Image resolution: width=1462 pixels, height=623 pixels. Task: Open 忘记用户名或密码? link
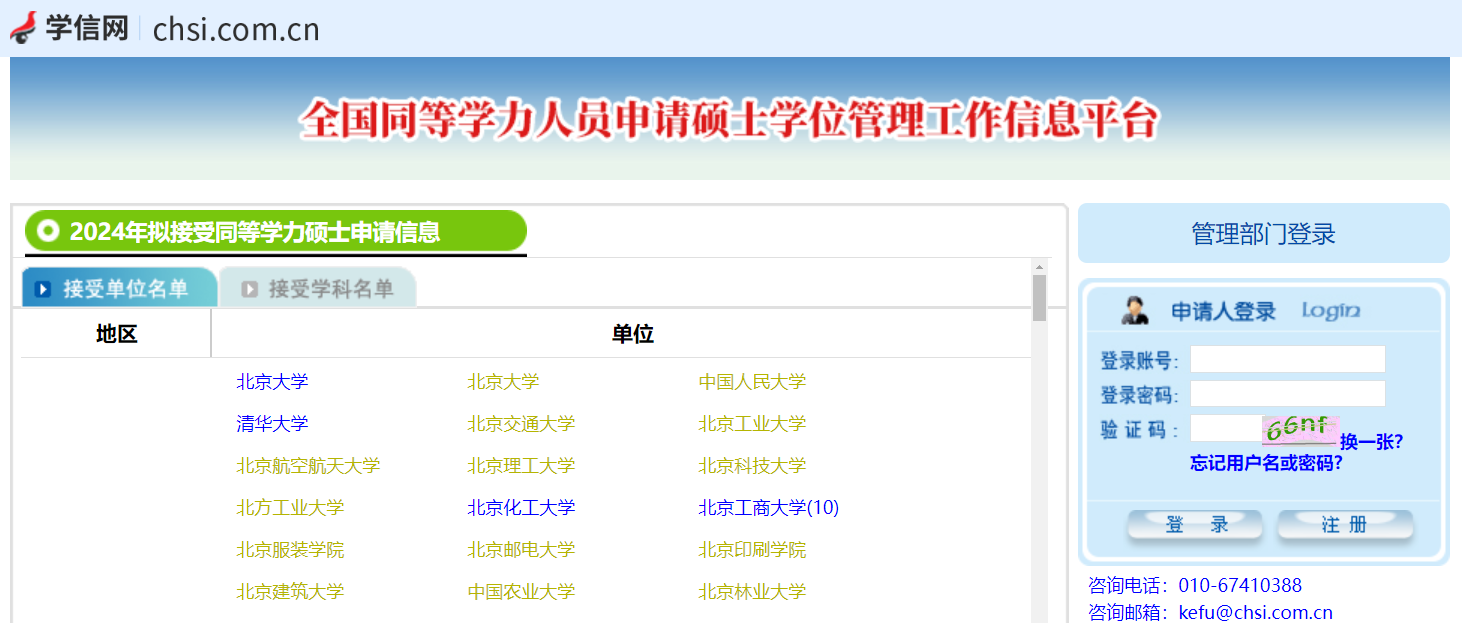[x=1266, y=463]
